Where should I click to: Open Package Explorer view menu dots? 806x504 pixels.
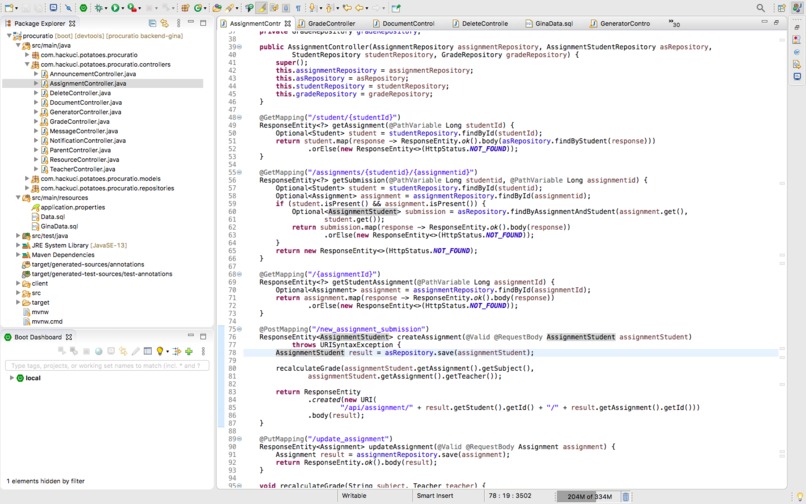coord(178,23)
